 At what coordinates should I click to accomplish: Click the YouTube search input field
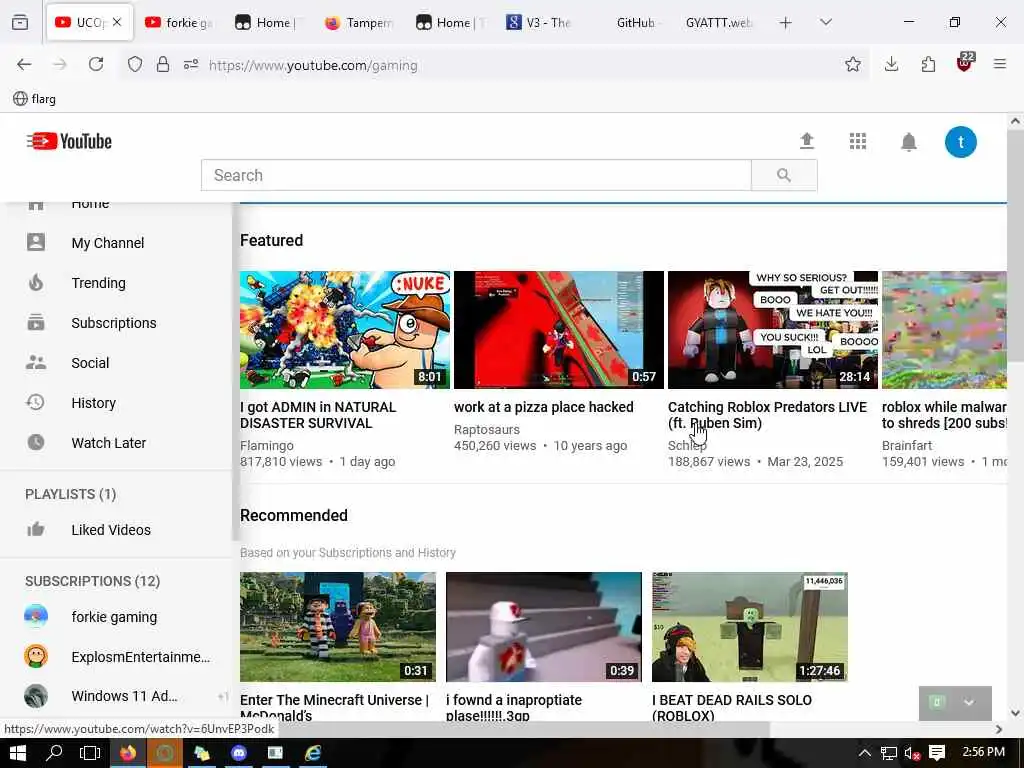(x=476, y=175)
